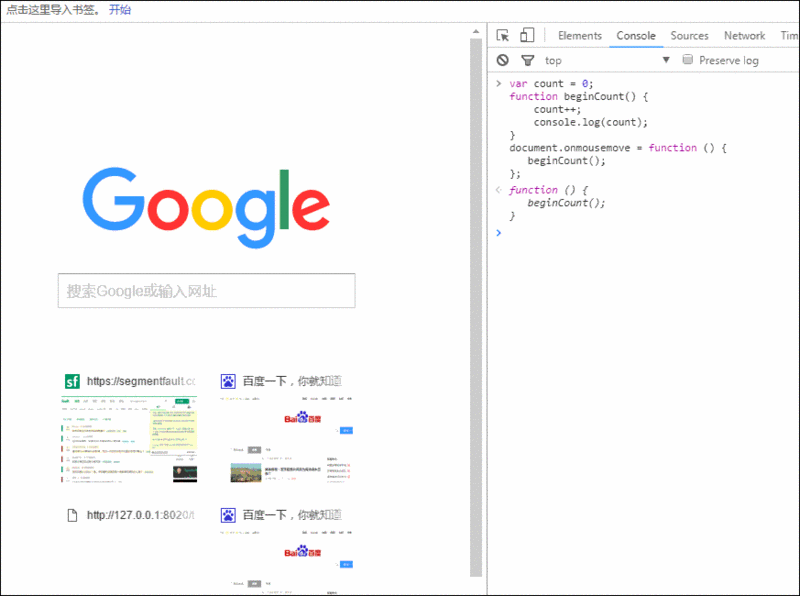The width and height of the screenshot is (800, 596).
Task: Open the console filter funnel icon
Action: [528, 61]
